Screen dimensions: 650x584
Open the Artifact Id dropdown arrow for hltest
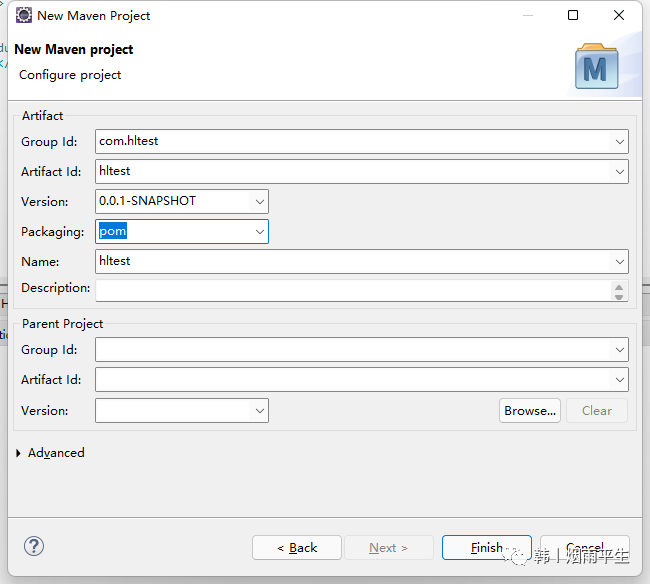tap(619, 172)
